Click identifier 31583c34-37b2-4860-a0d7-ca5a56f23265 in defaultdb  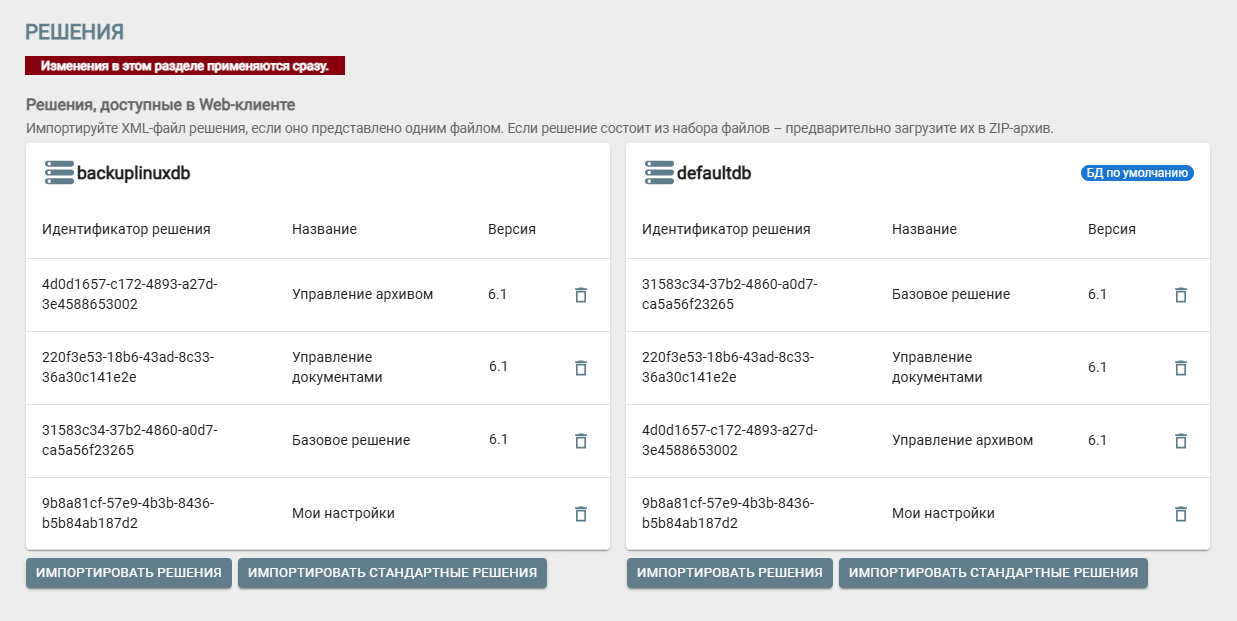pyautogui.click(x=718, y=294)
